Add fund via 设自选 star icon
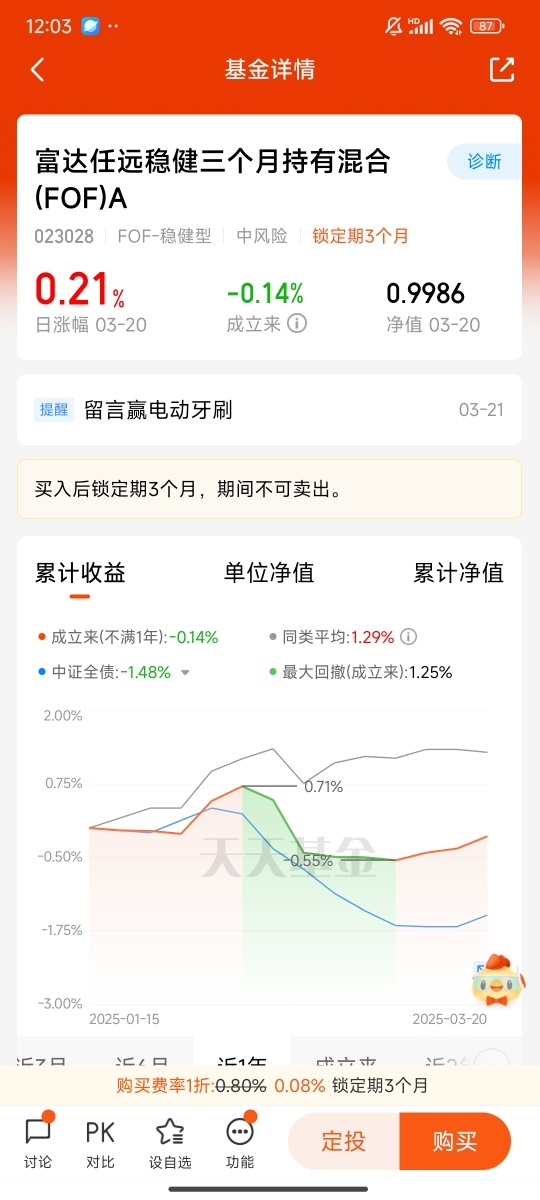 coord(170,1141)
